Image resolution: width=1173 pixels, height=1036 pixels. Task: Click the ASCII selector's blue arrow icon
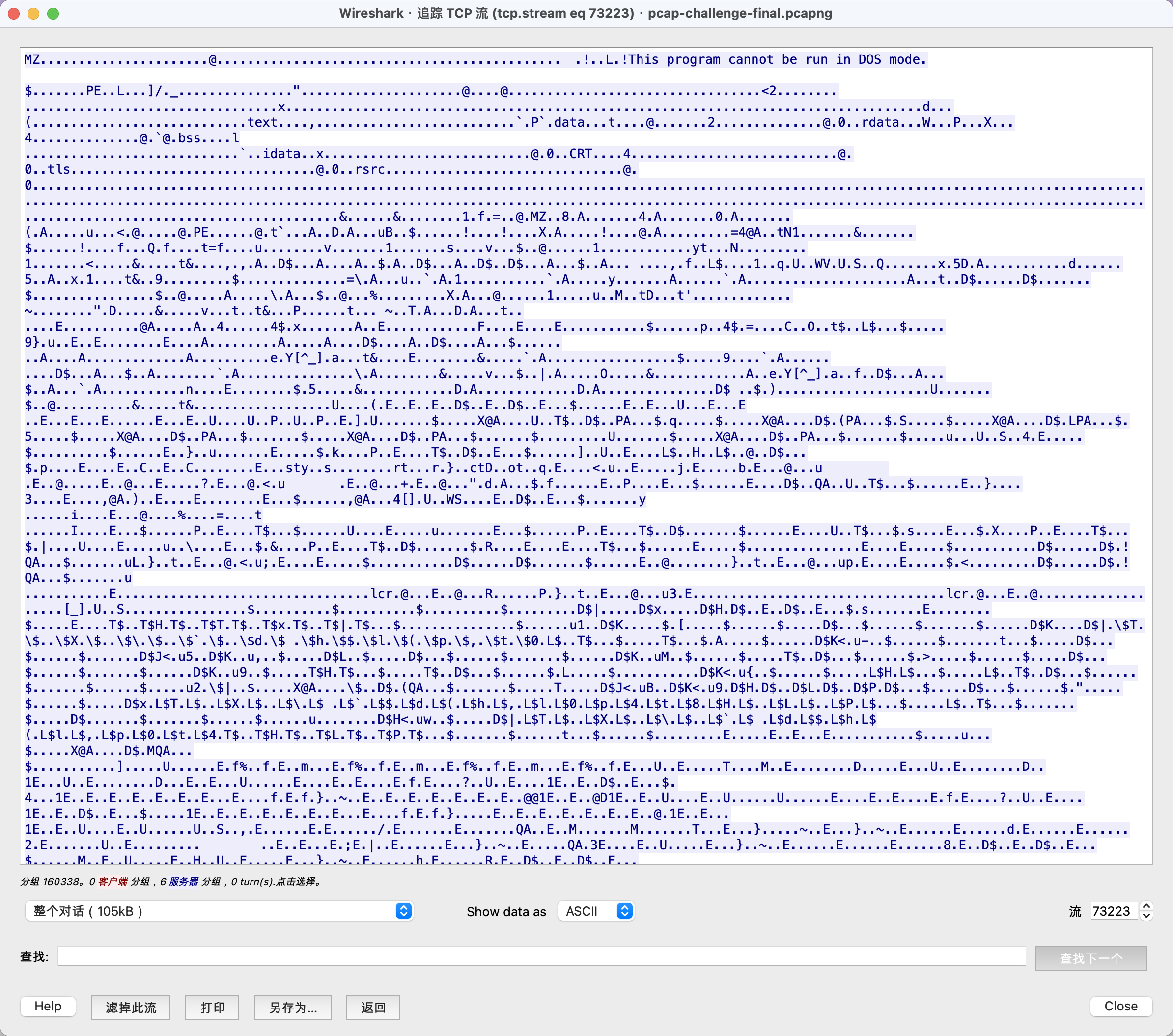coord(624,911)
